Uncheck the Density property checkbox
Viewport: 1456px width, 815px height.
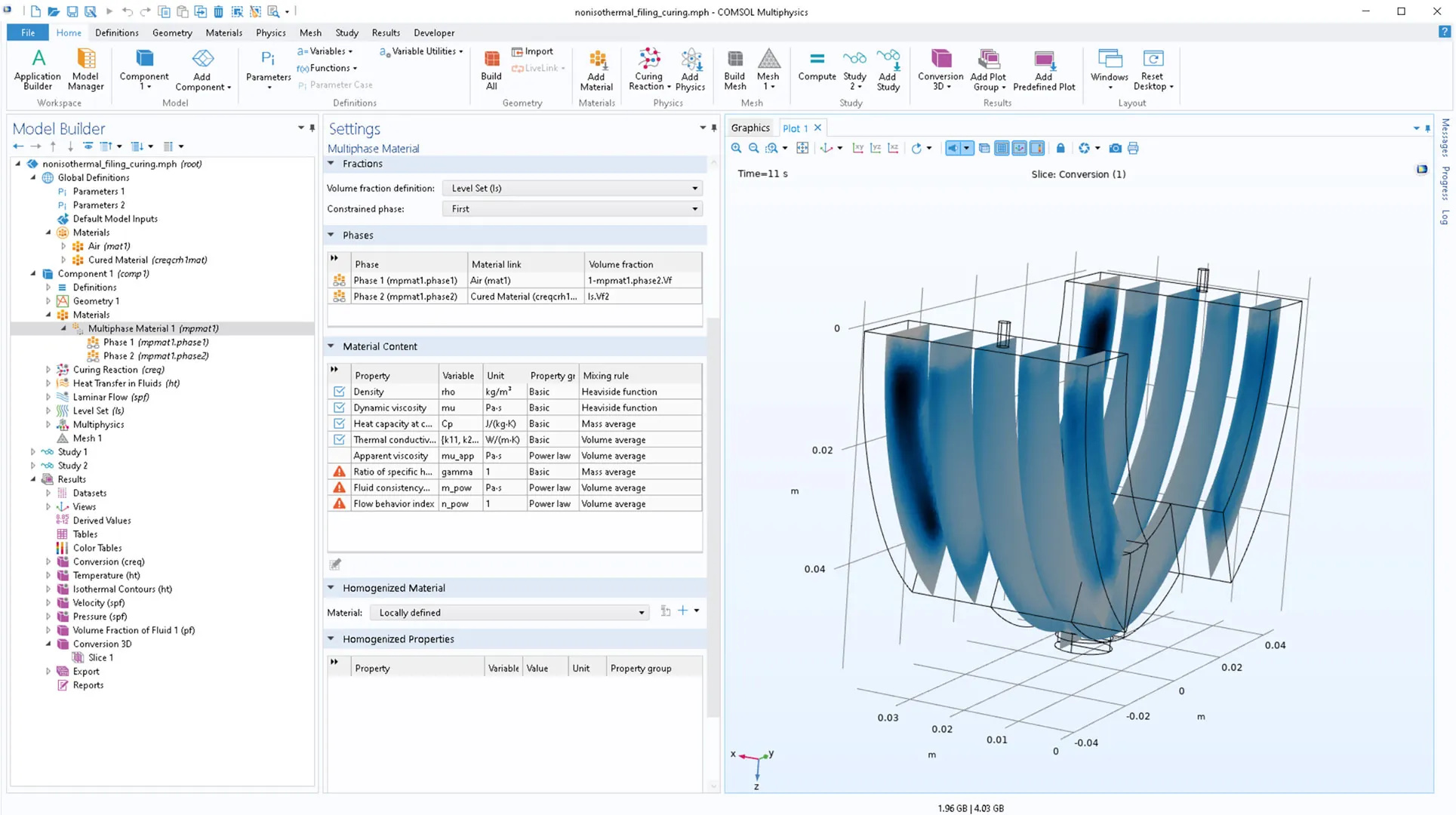[339, 392]
